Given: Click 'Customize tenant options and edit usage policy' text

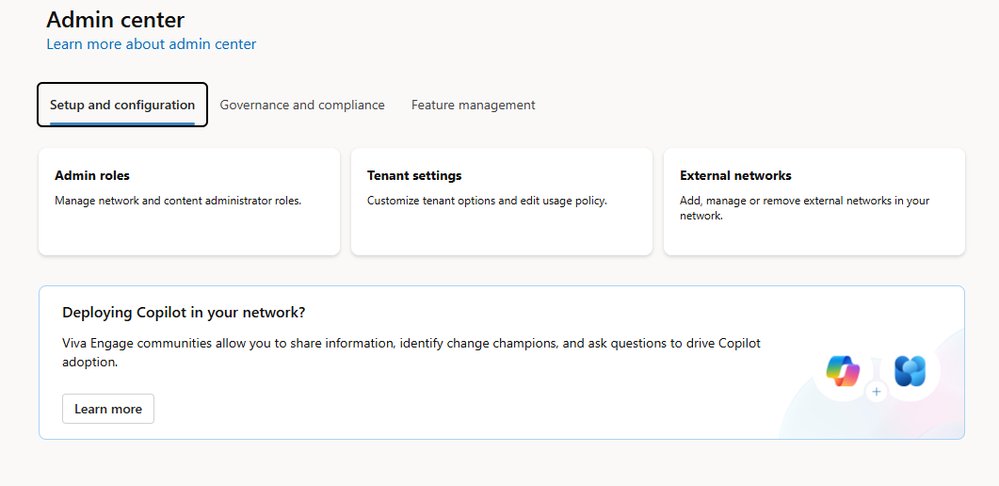Looking at the screenshot, I should tap(487, 200).
